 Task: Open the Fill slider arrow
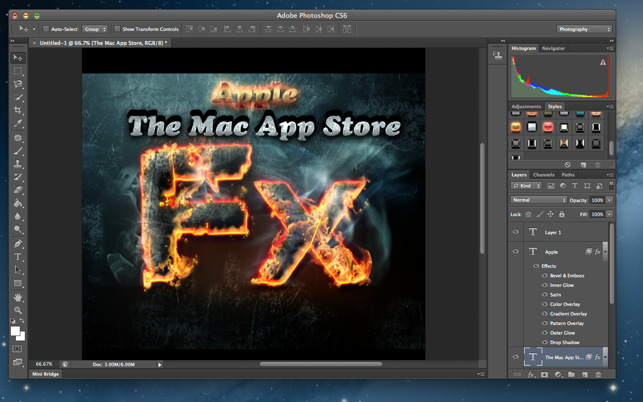click(x=609, y=214)
